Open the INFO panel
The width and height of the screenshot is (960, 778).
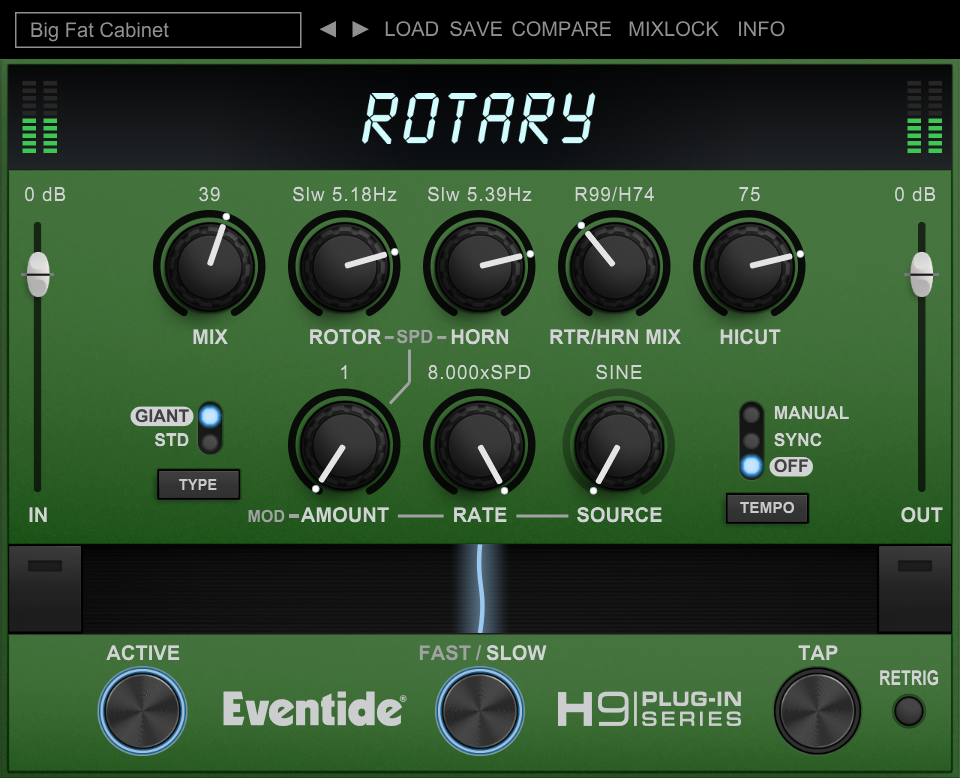pos(760,29)
